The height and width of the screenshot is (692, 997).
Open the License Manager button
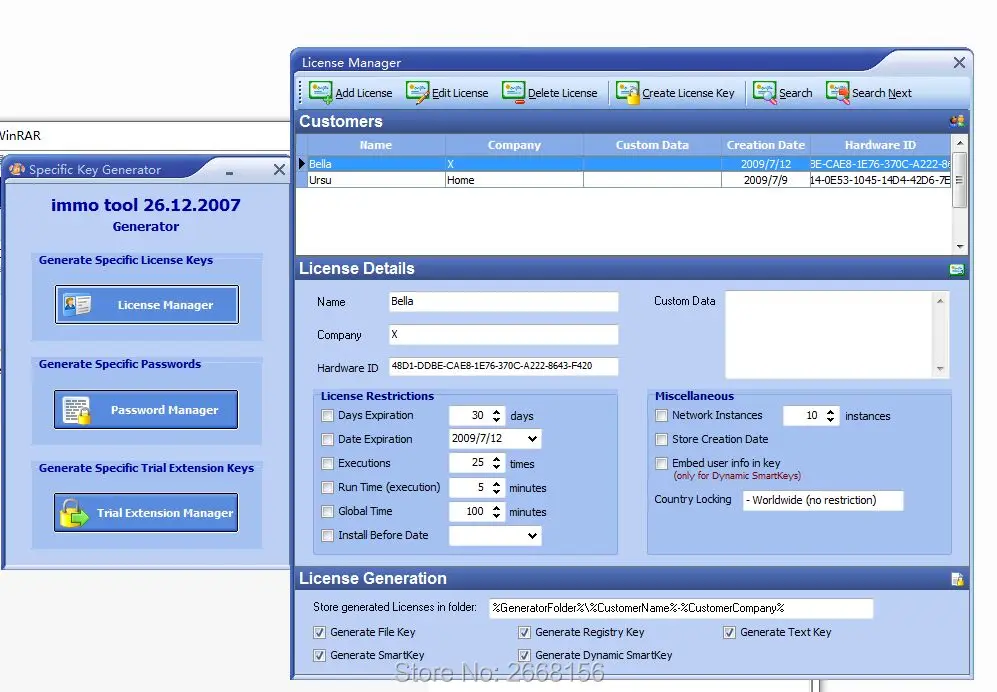(147, 305)
